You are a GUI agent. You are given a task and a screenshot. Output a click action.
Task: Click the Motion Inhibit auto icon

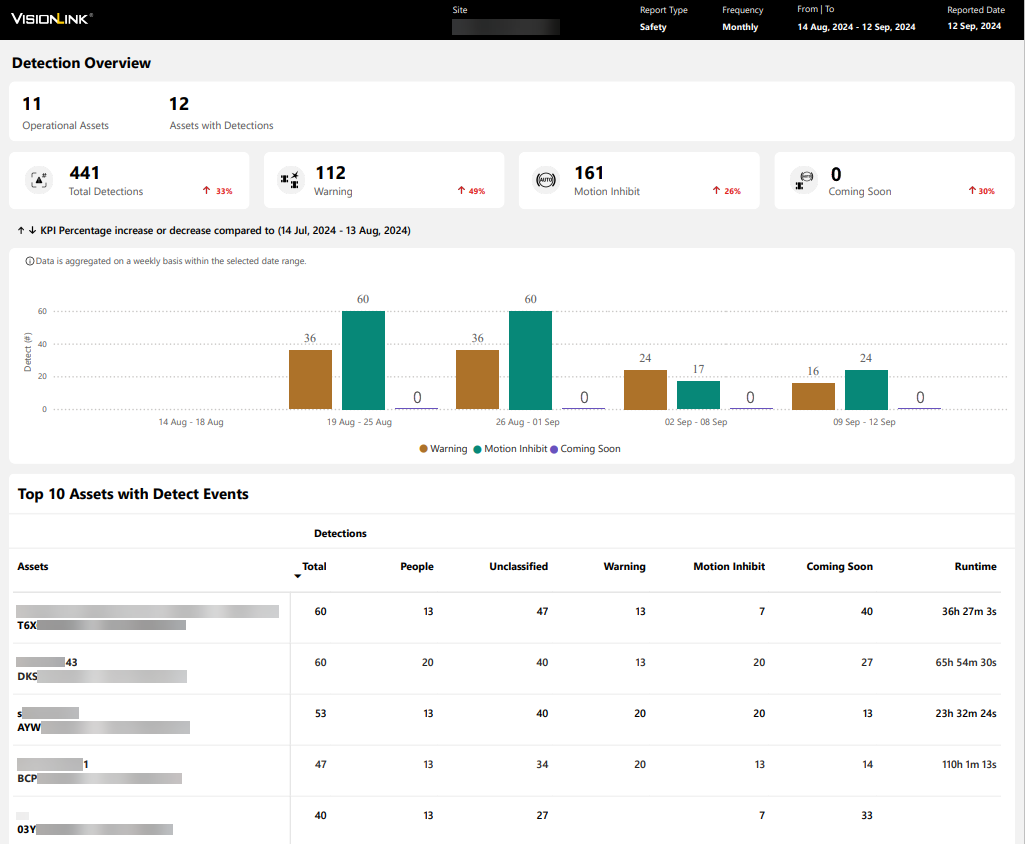point(546,180)
